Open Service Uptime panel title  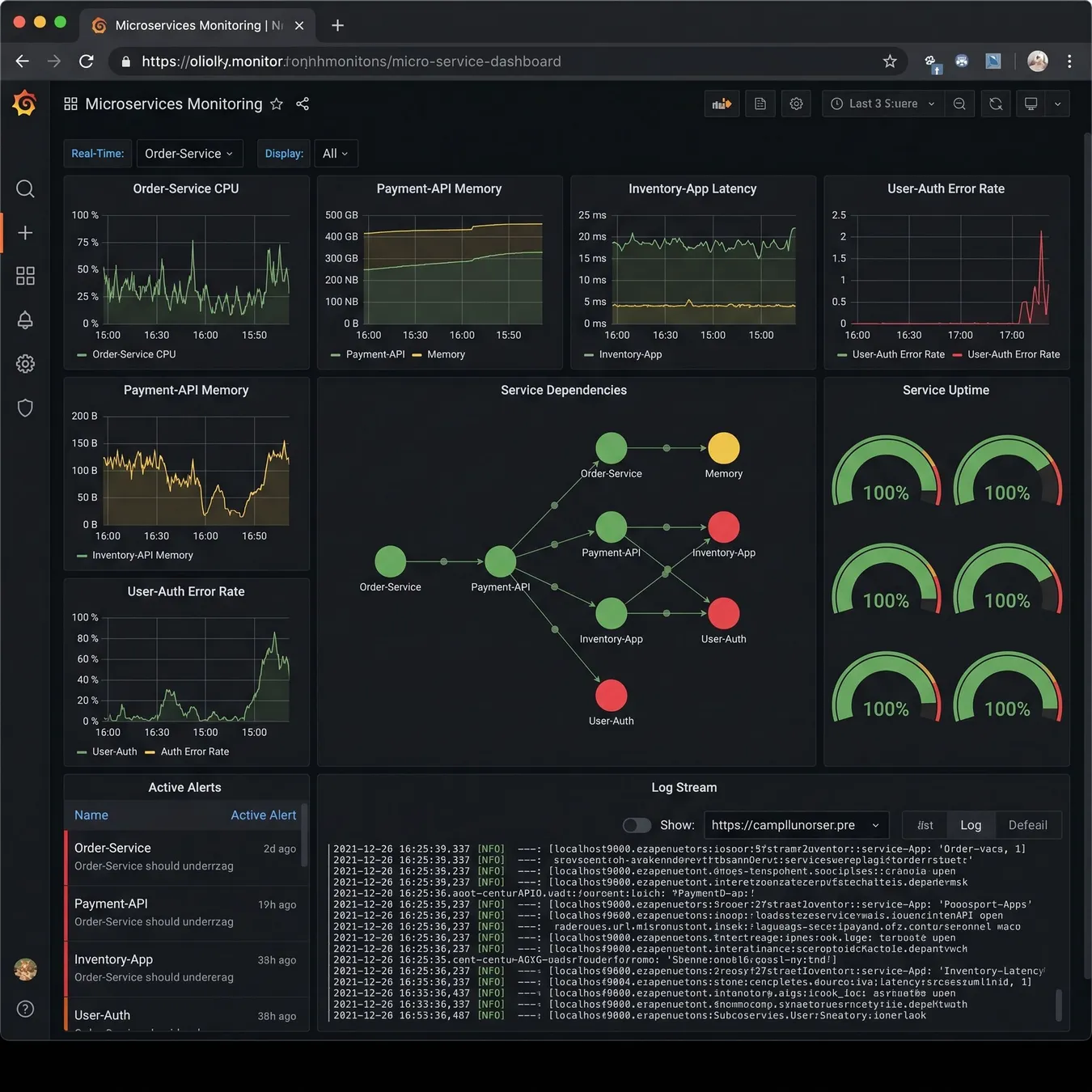(946, 390)
